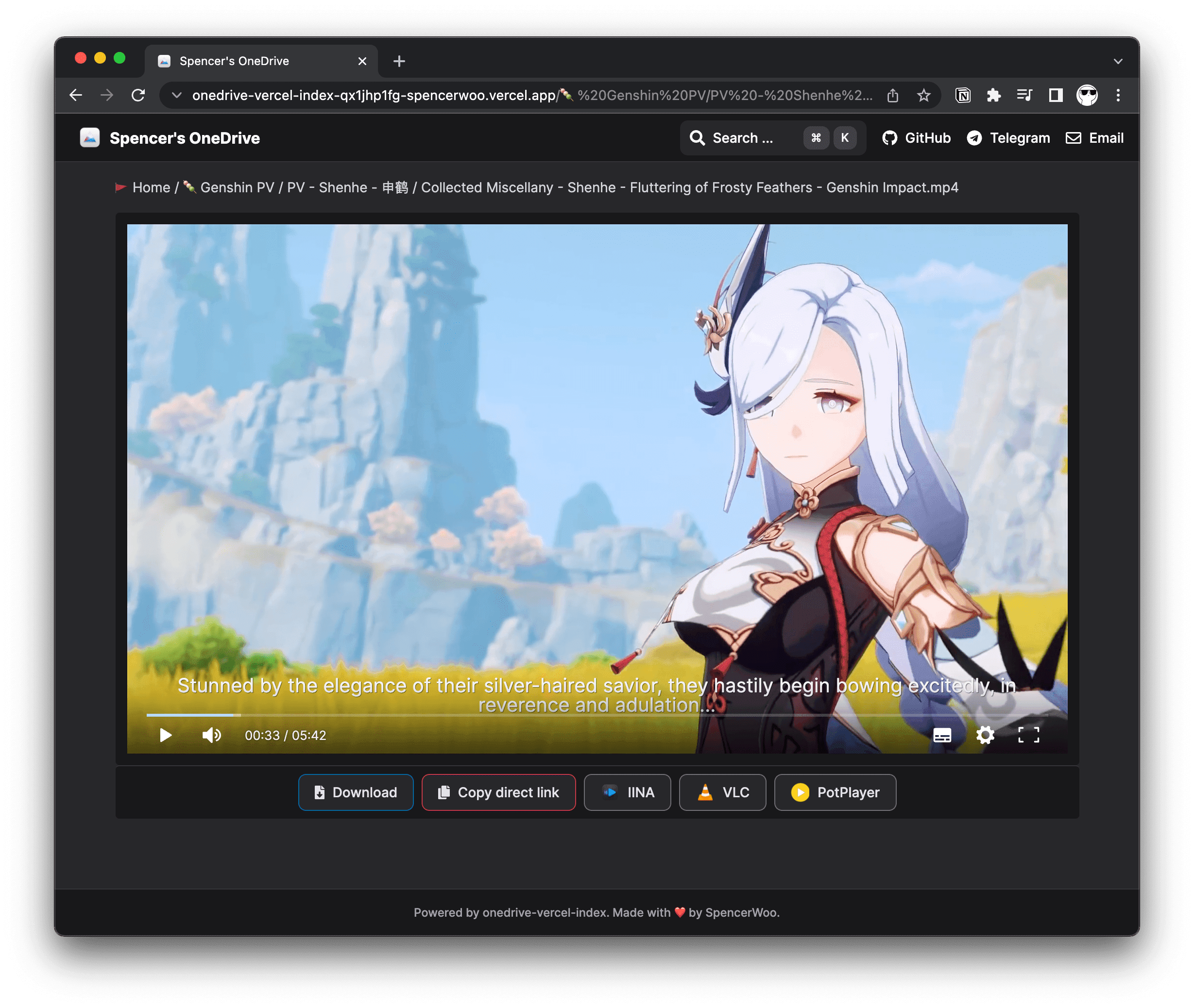Launch the video in IINA player
Screen dimensions: 1194x1008
pos(627,792)
